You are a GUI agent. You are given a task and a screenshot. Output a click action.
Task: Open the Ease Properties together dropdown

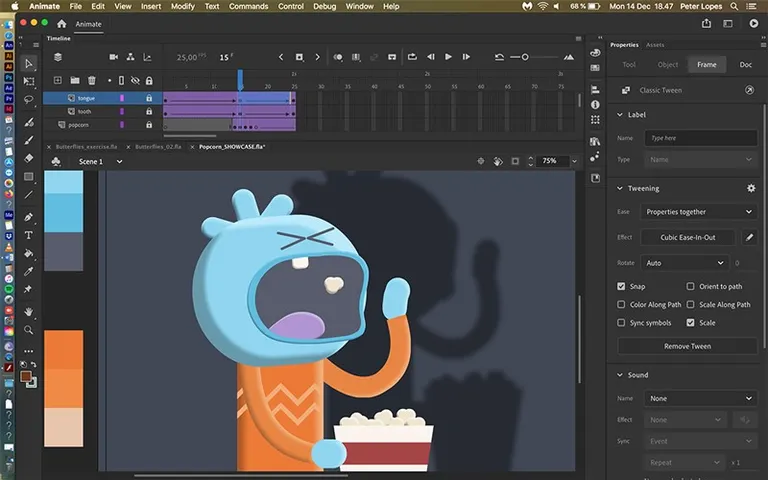698,212
